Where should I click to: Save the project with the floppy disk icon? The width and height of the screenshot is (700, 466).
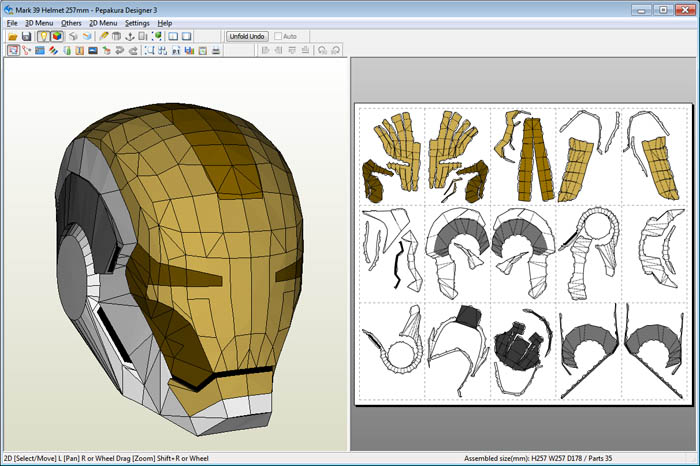[26, 37]
